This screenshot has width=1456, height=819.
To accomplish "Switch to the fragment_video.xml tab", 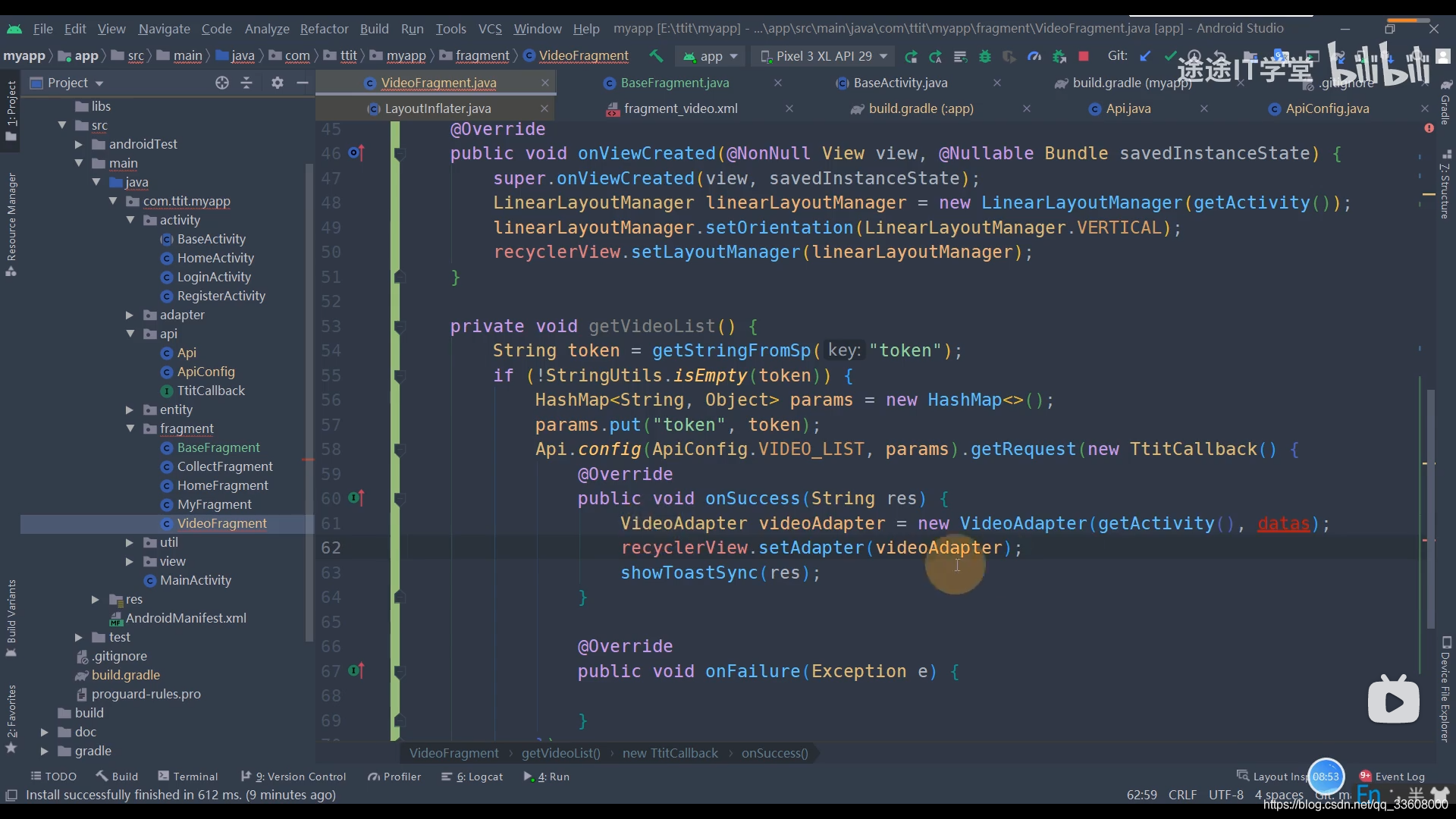I will pyautogui.click(x=679, y=108).
